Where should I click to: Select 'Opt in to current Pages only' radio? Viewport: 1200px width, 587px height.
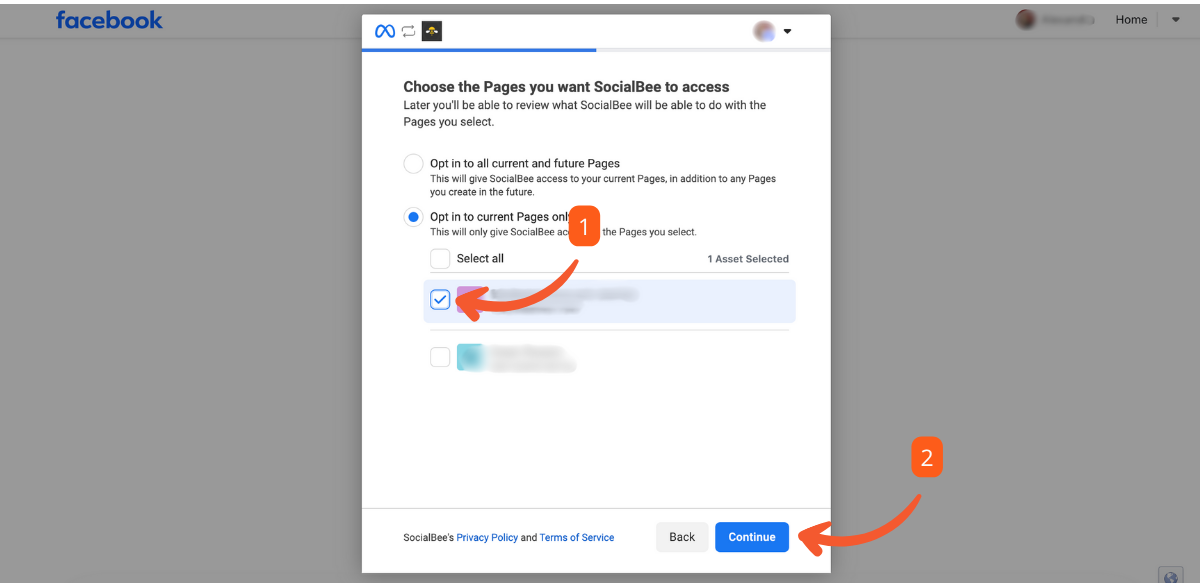(413, 217)
